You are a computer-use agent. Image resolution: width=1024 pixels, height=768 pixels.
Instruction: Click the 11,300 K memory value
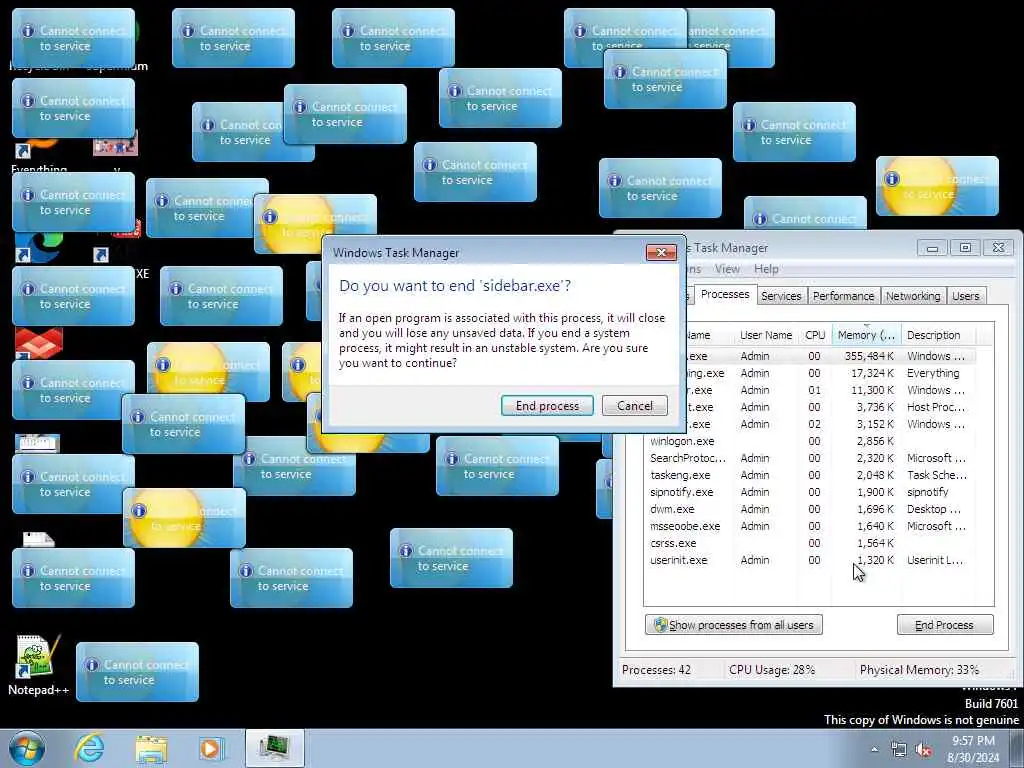click(x=872, y=390)
